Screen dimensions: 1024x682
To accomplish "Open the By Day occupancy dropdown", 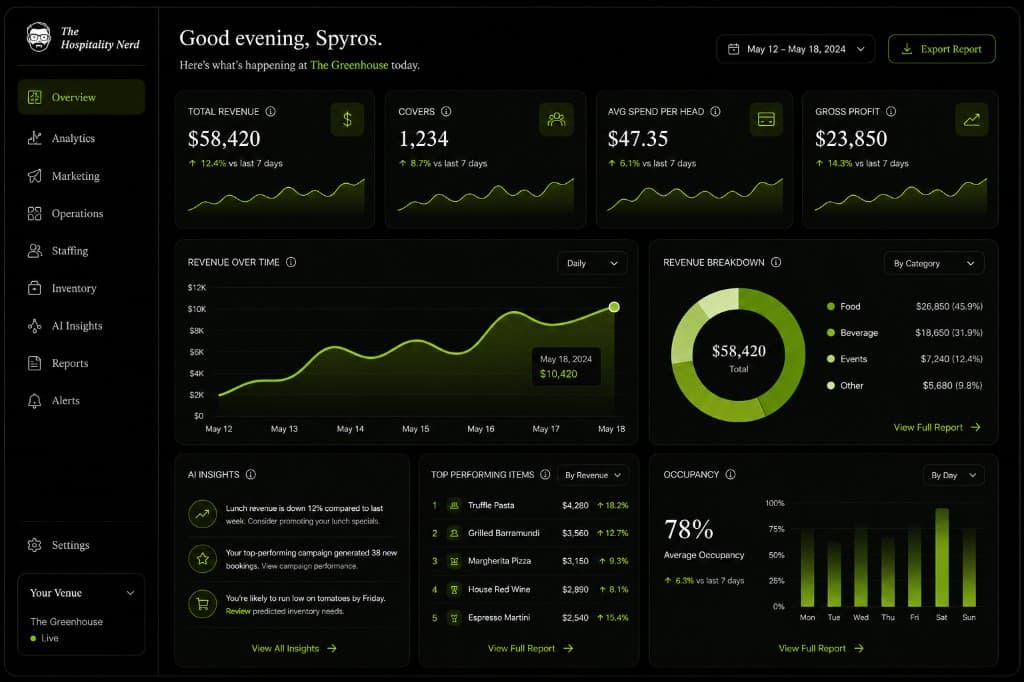I will tap(953, 475).
